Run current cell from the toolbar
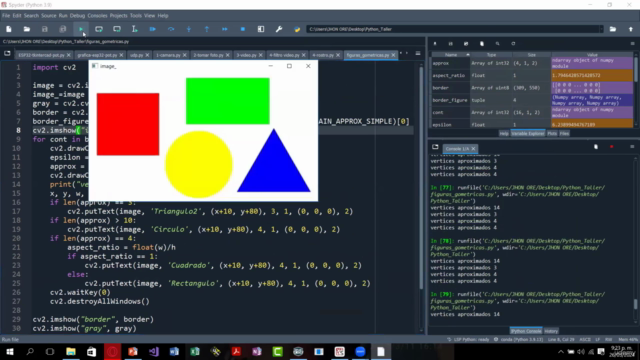This screenshot has height=360, width=640. click(x=99, y=29)
